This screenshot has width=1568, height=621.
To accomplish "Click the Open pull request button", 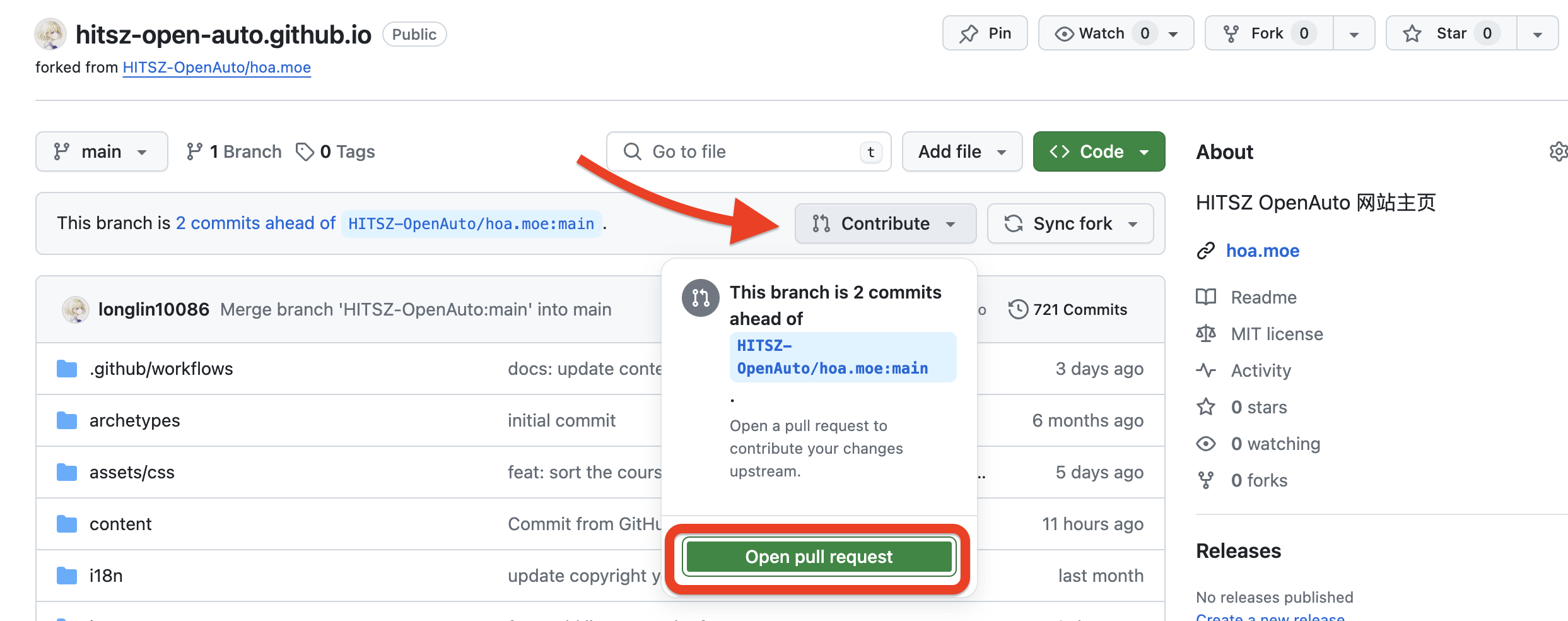I will point(819,557).
